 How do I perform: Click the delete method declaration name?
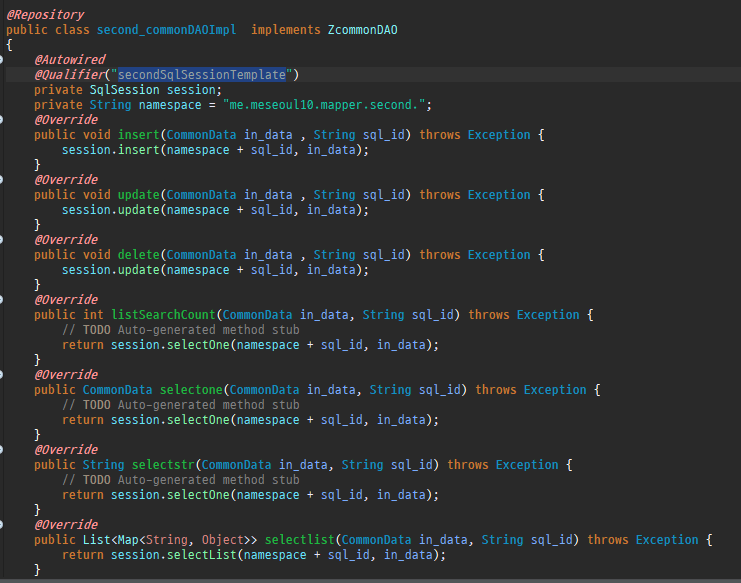pos(138,255)
